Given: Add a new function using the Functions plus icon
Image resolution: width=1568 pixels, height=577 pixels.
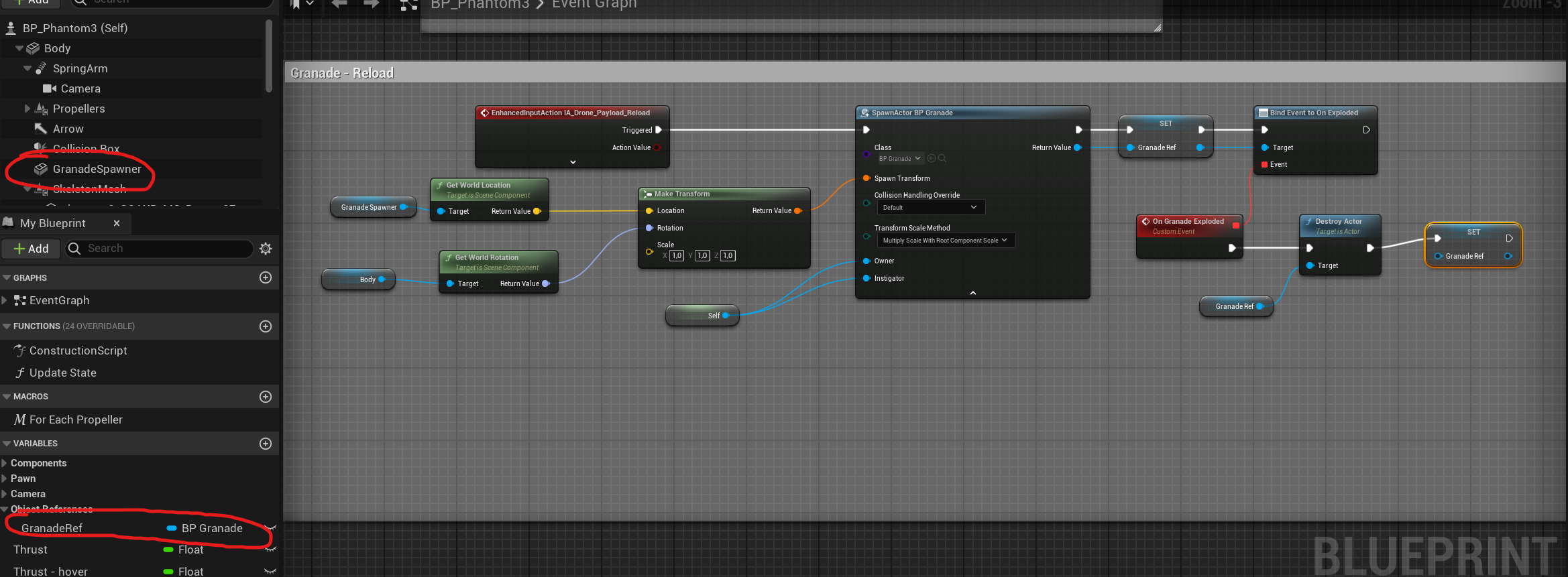Looking at the screenshot, I should tap(266, 326).
